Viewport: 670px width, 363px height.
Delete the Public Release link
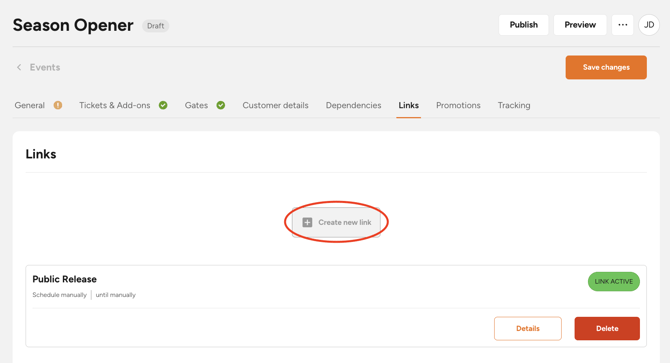click(607, 328)
